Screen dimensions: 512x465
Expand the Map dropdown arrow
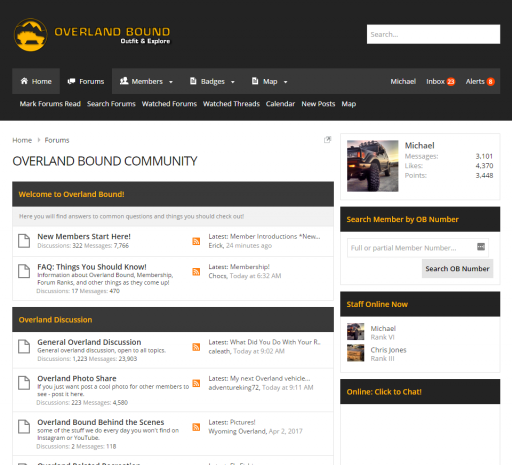point(285,82)
